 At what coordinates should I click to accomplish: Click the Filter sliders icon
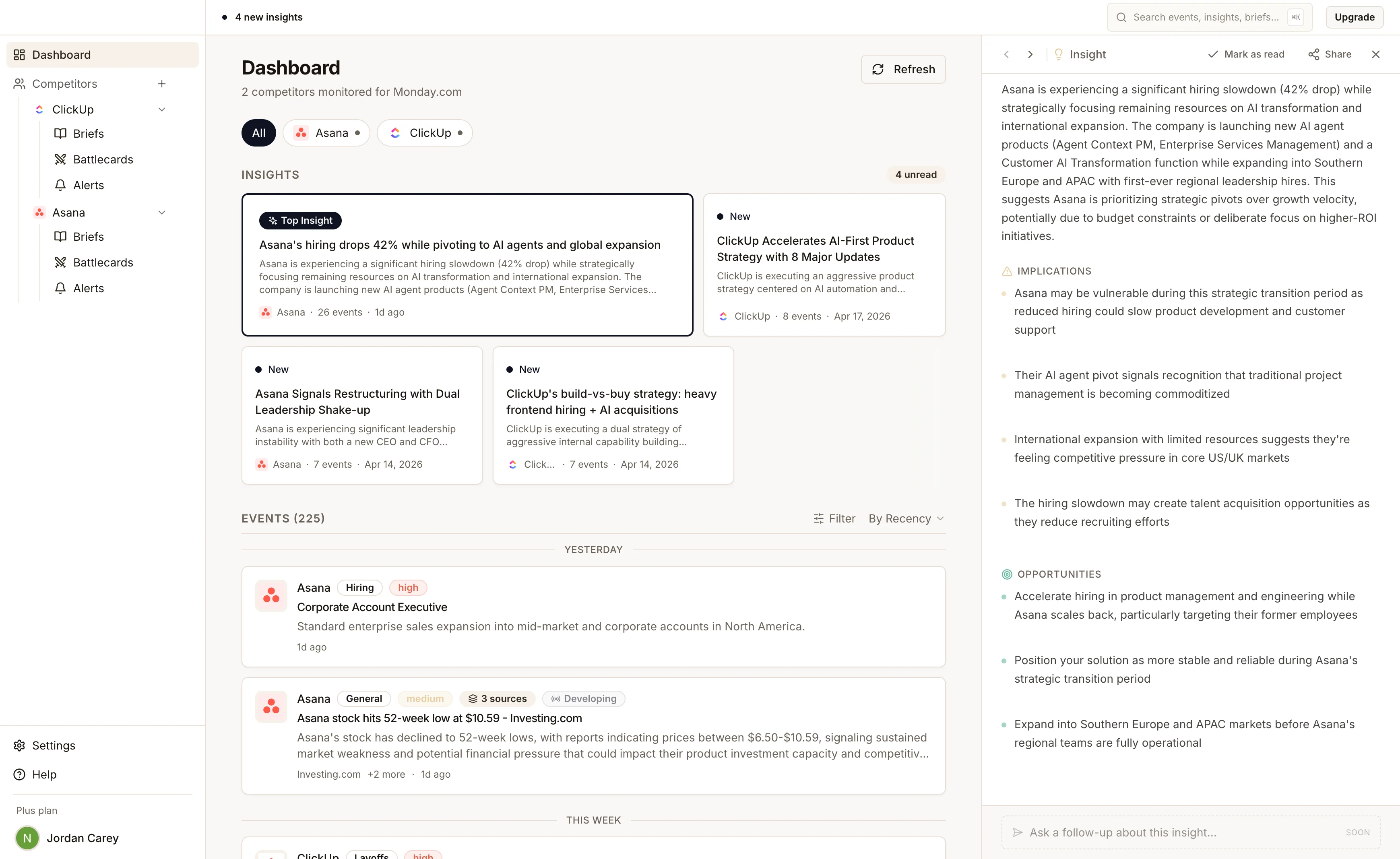[818, 518]
